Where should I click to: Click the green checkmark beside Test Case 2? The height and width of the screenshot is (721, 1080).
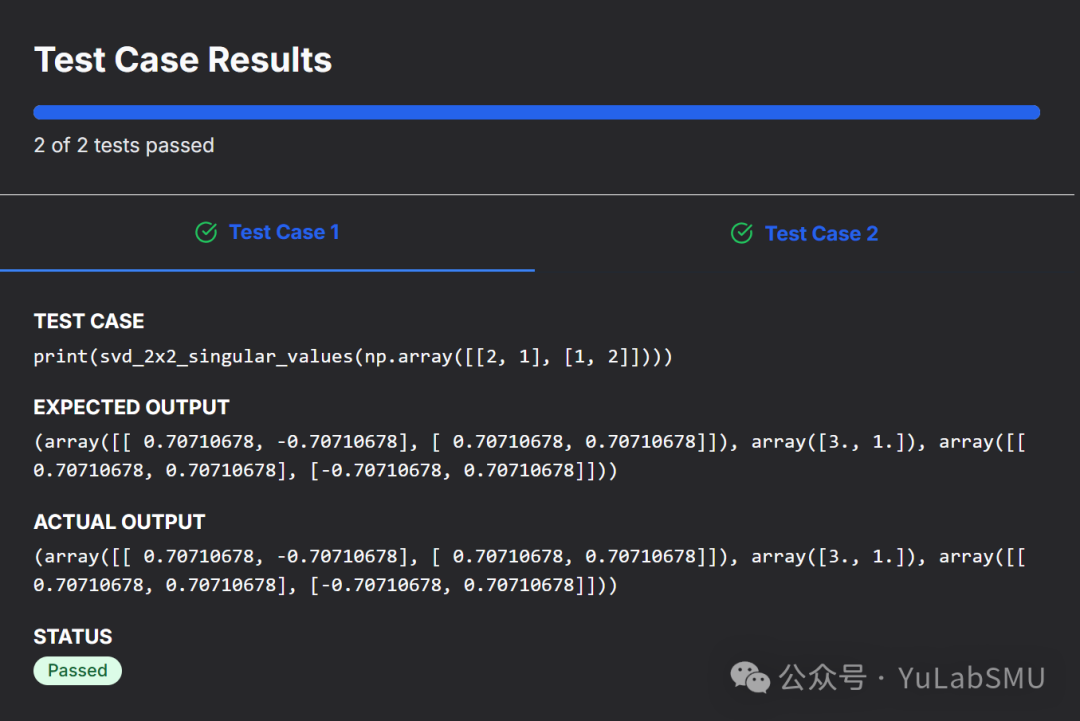click(x=741, y=234)
